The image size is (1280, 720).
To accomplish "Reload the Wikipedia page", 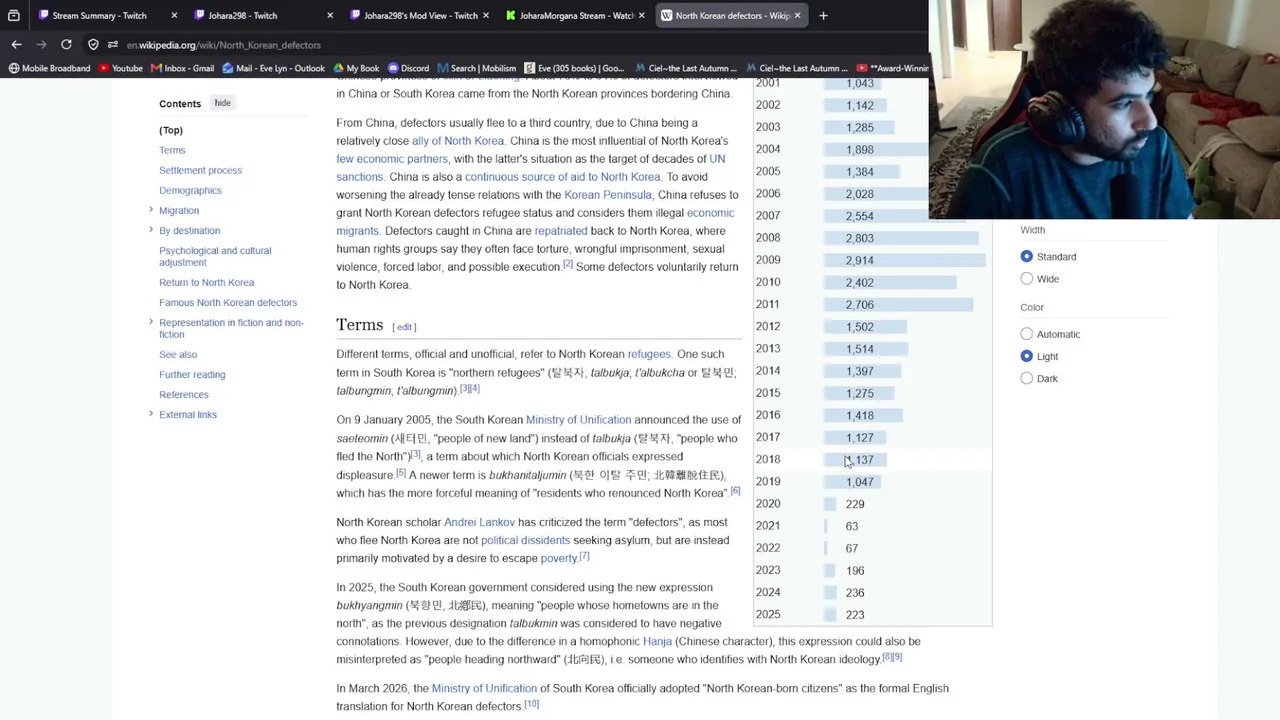I will pyautogui.click(x=66, y=44).
